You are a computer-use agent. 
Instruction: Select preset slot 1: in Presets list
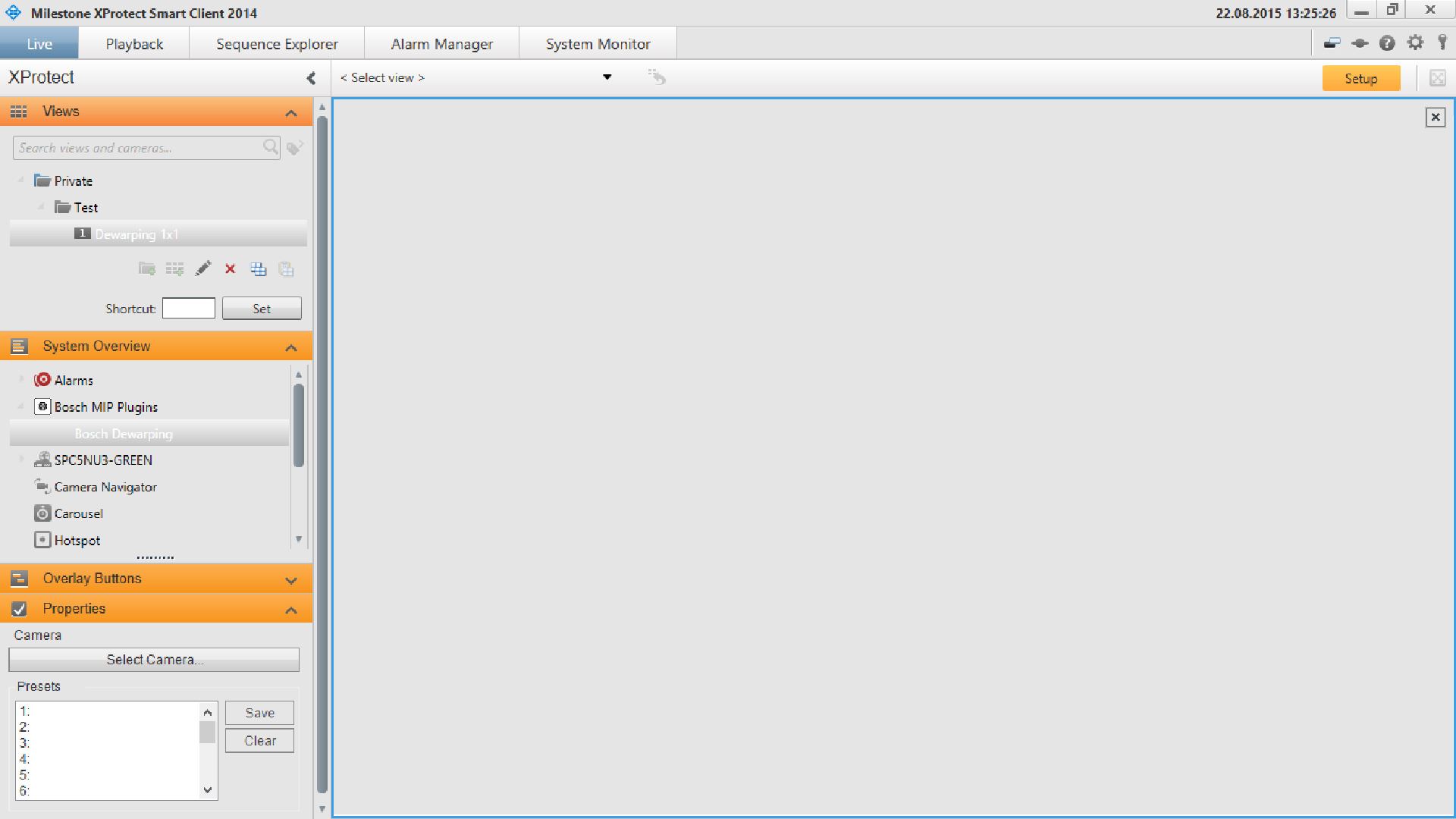(108, 711)
